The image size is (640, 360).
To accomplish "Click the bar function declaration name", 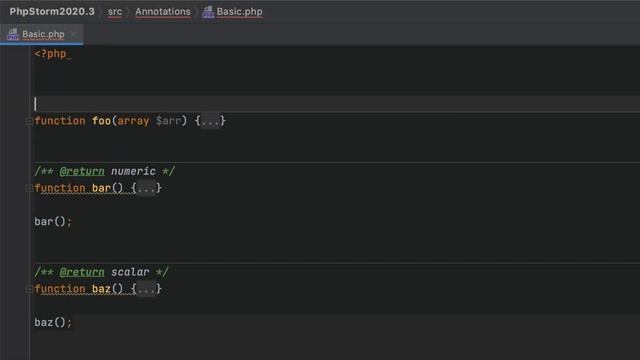I will point(101,188).
